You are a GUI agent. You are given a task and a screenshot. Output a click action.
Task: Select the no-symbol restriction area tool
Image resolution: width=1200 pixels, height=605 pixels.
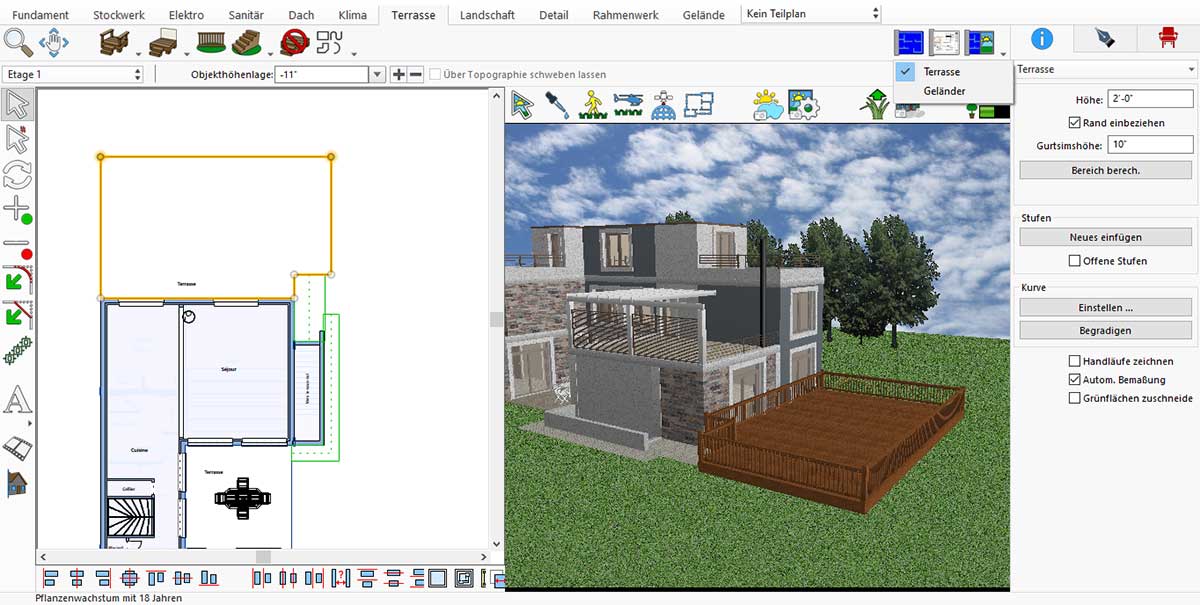[x=293, y=43]
